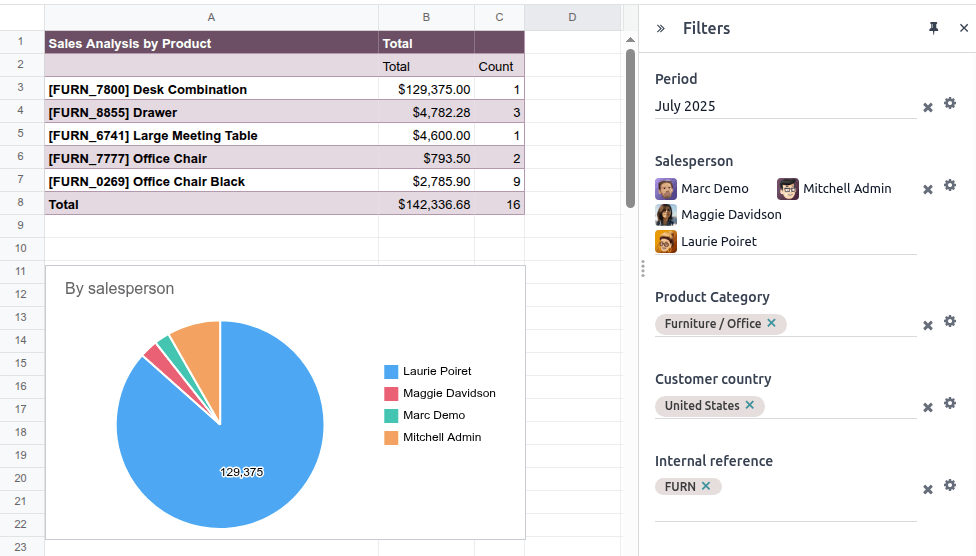
Task: Open Product Category filter settings gear
Action: [950, 322]
